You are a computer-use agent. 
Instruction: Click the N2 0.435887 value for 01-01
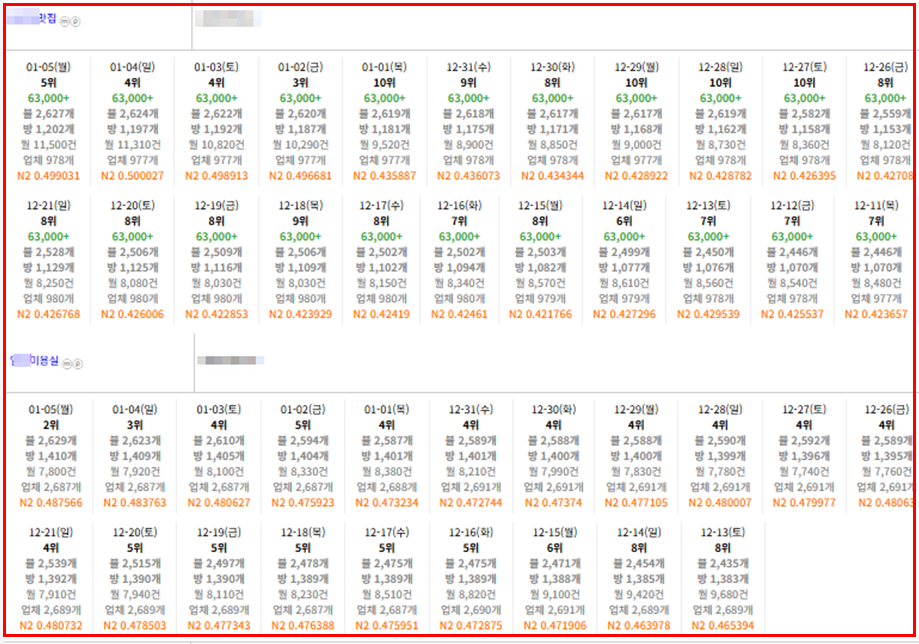[385, 175]
